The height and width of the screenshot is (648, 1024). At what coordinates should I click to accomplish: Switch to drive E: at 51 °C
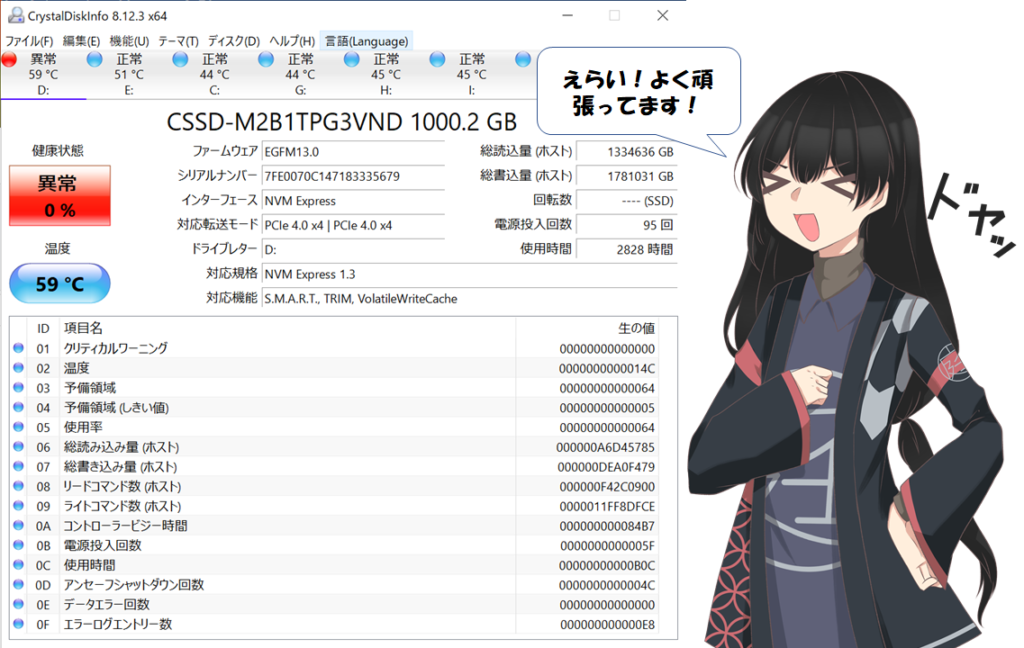[x=129, y=74]
